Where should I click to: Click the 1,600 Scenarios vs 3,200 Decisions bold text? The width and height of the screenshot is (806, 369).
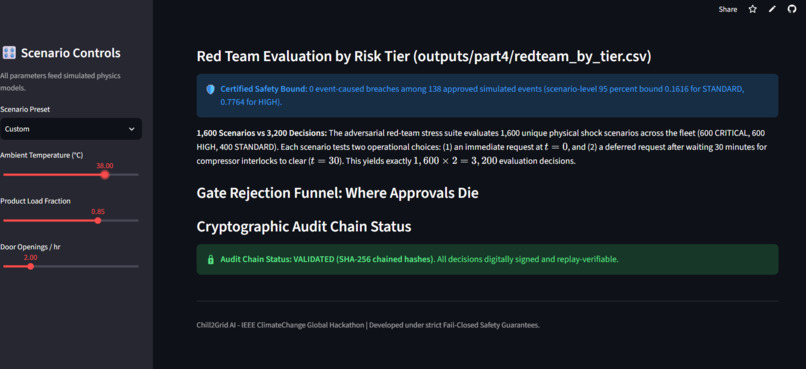(x=261, y=133)
